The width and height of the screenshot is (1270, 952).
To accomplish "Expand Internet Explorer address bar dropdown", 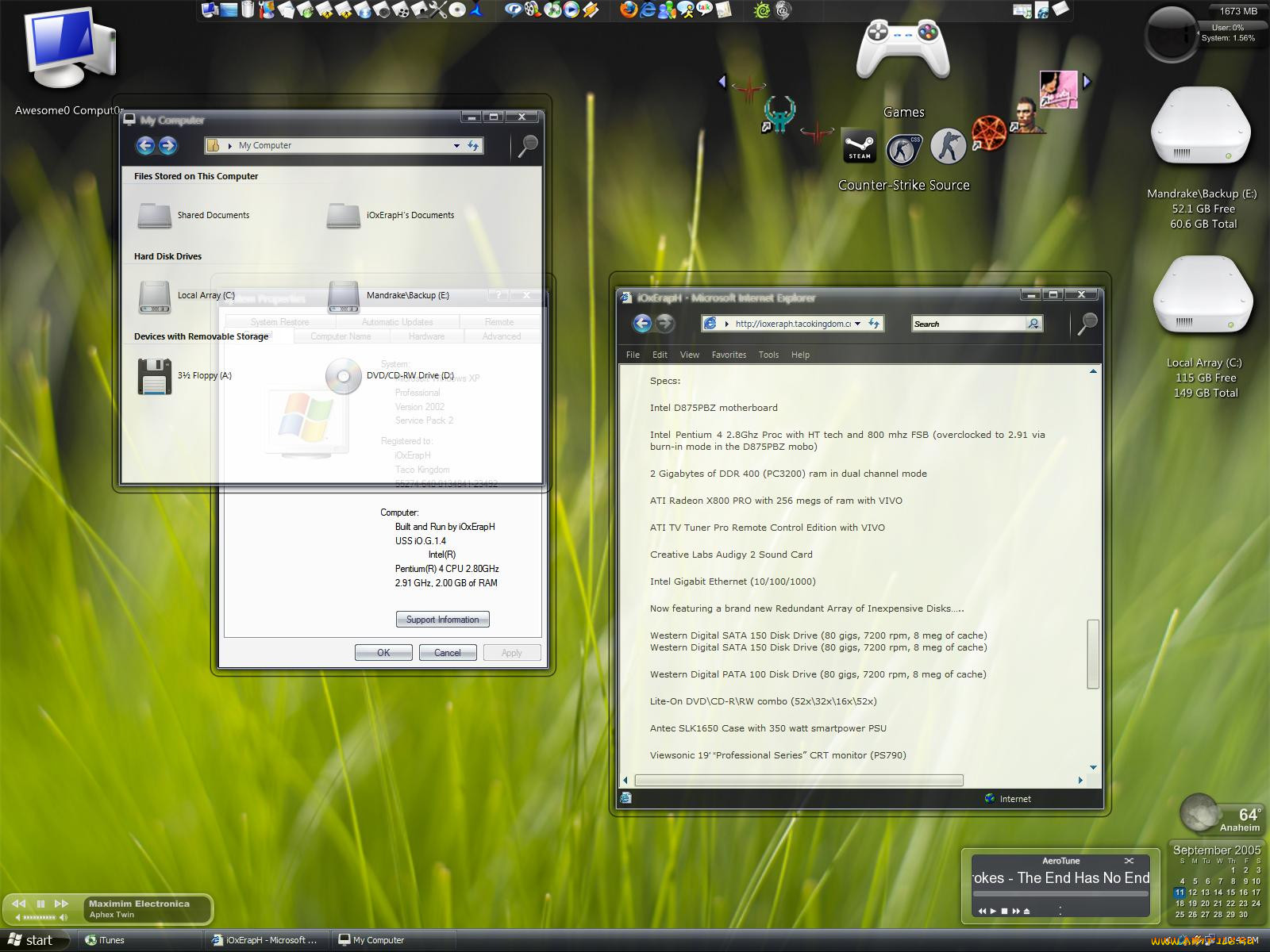I will 857,324.
